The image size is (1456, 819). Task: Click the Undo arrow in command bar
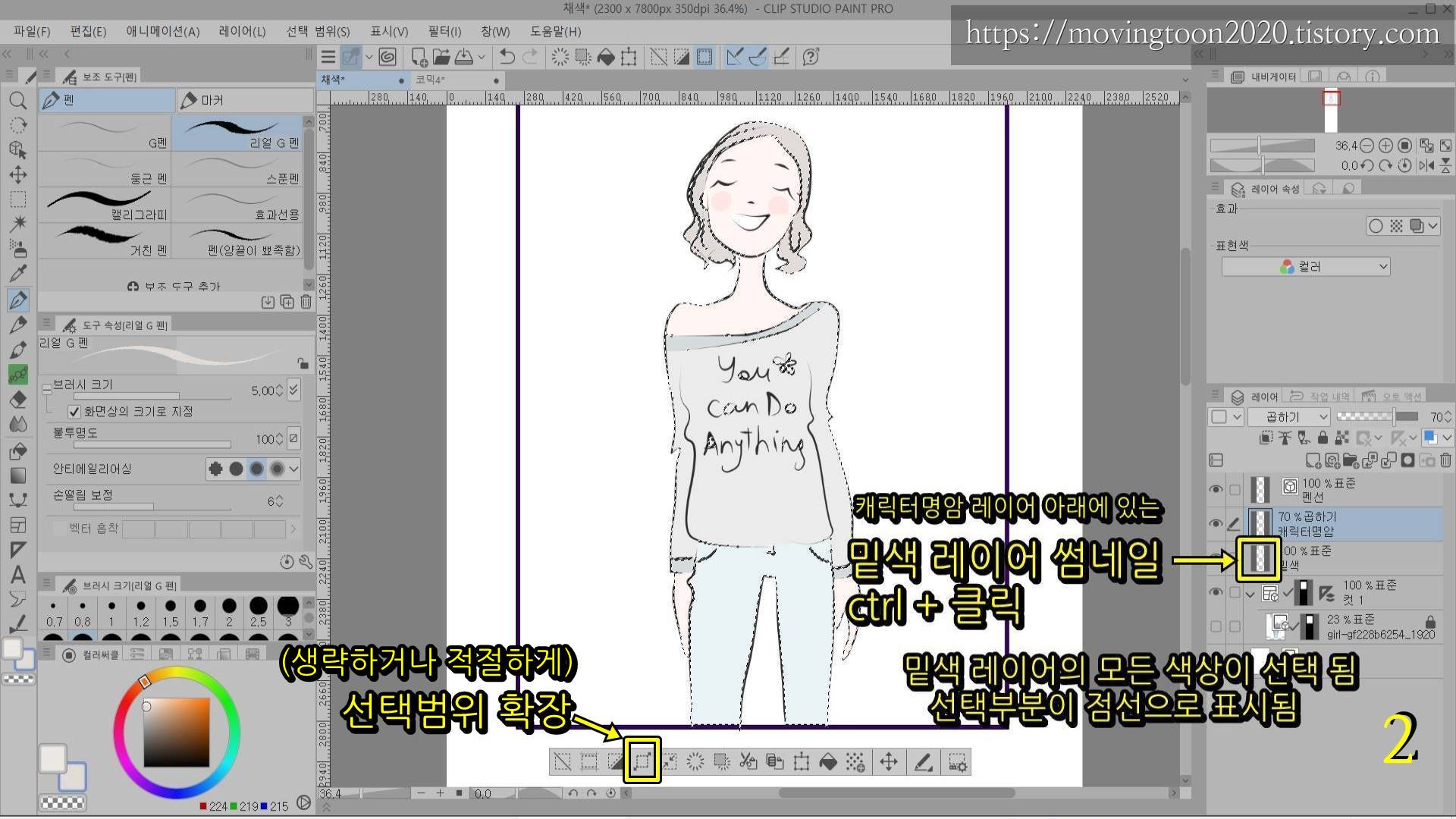point(507,57)
